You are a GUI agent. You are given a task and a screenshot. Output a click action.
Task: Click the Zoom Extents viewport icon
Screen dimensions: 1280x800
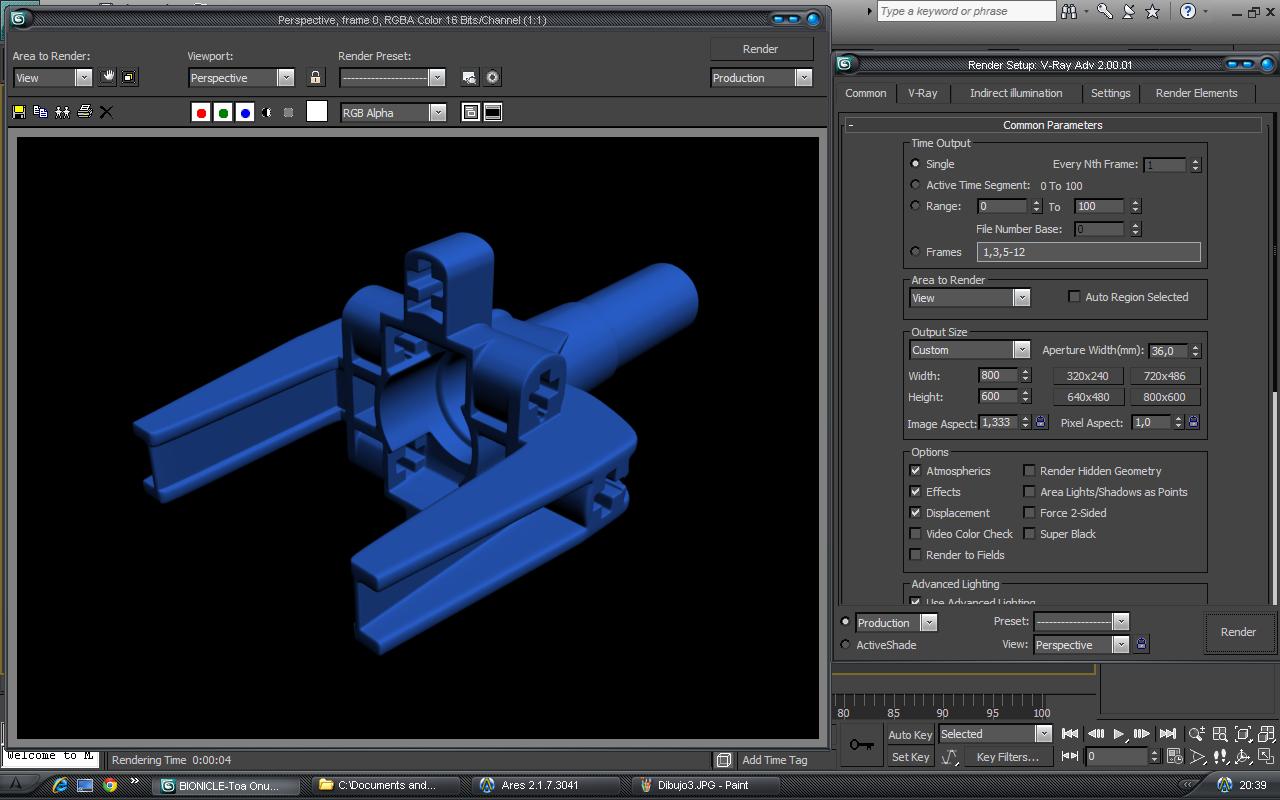pos(1243,734)
